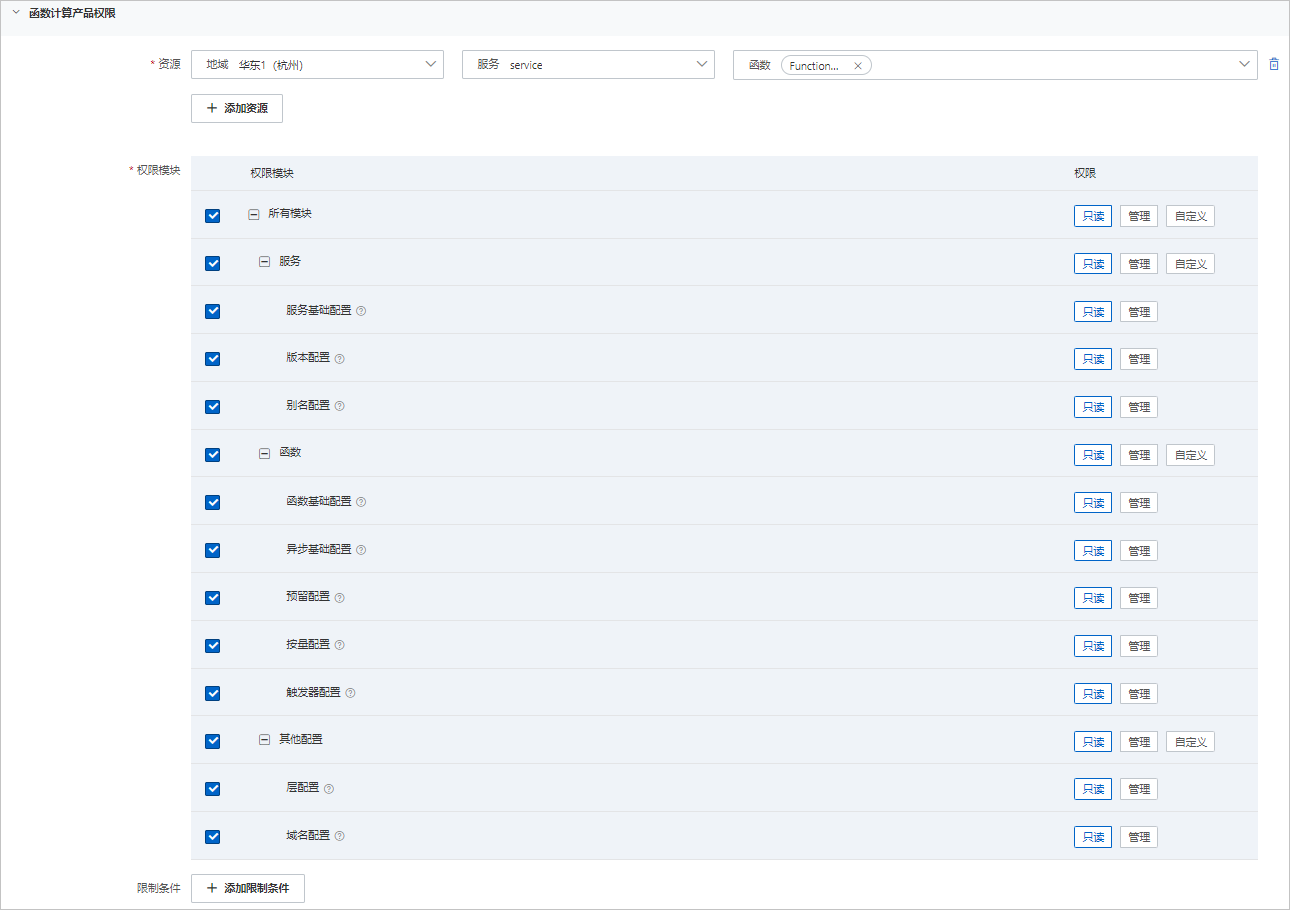Set 所有模块 permission to 只读
1290x910 pixels.
click(x=1093, y=216)
